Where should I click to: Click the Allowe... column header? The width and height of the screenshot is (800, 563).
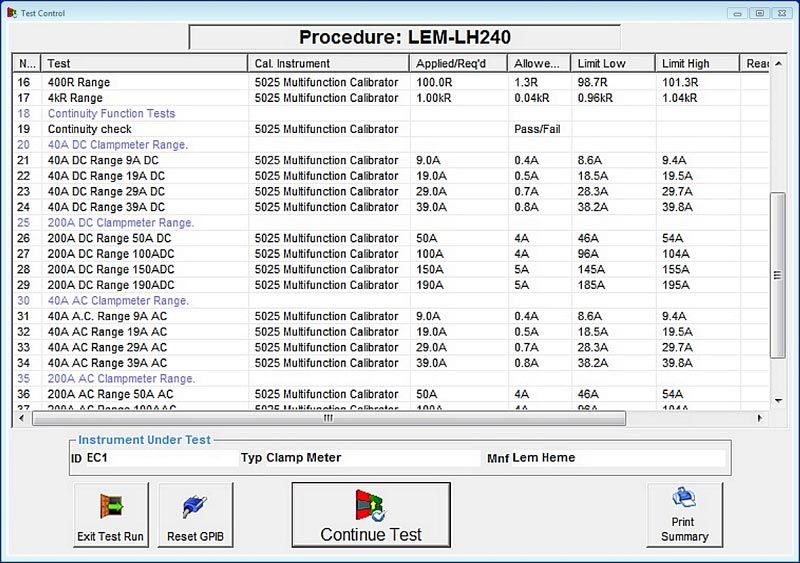click(x=539, y=63)
